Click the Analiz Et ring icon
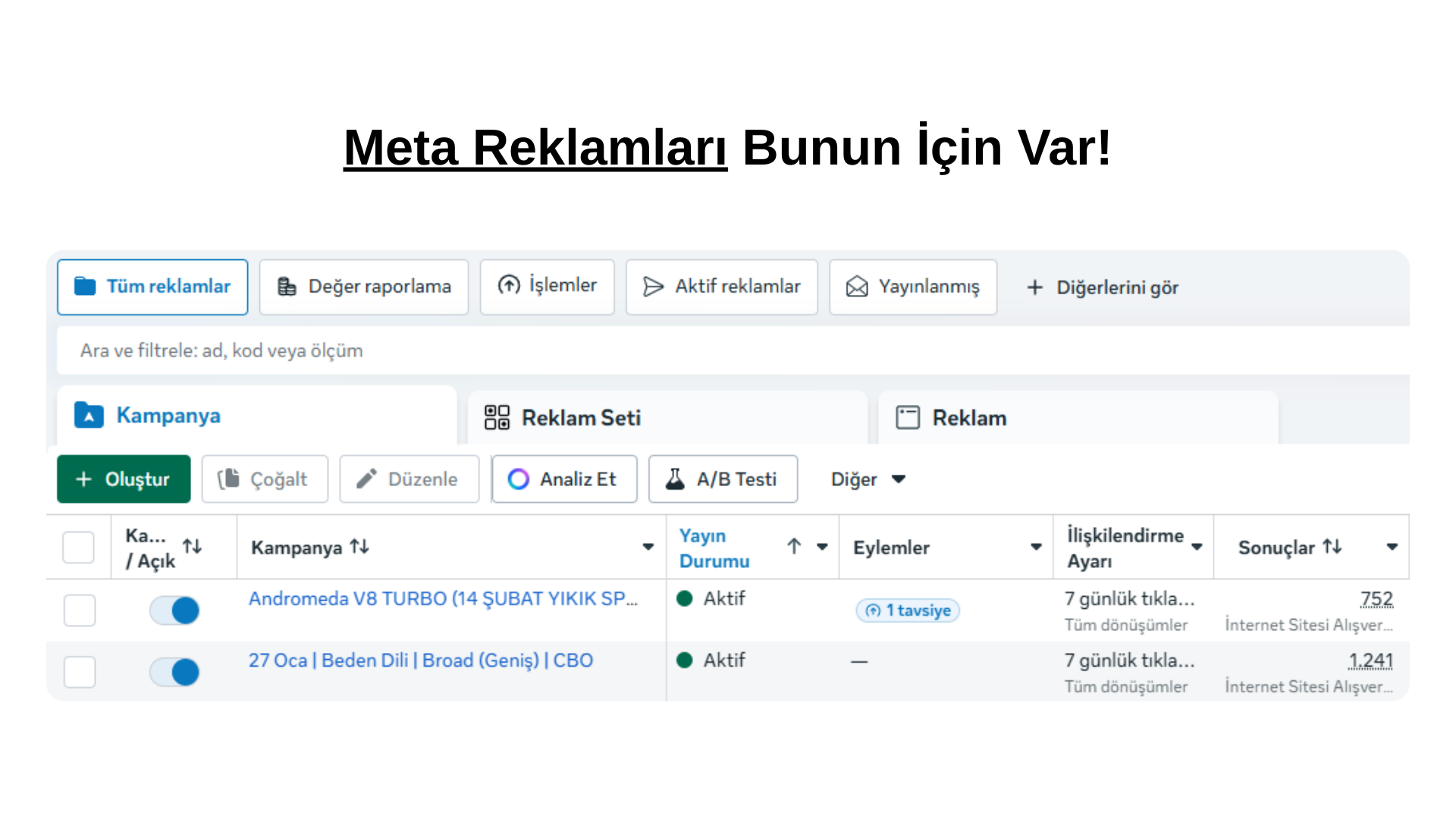The width and height of the screenshot is (1456, 819). click(518, 479)
